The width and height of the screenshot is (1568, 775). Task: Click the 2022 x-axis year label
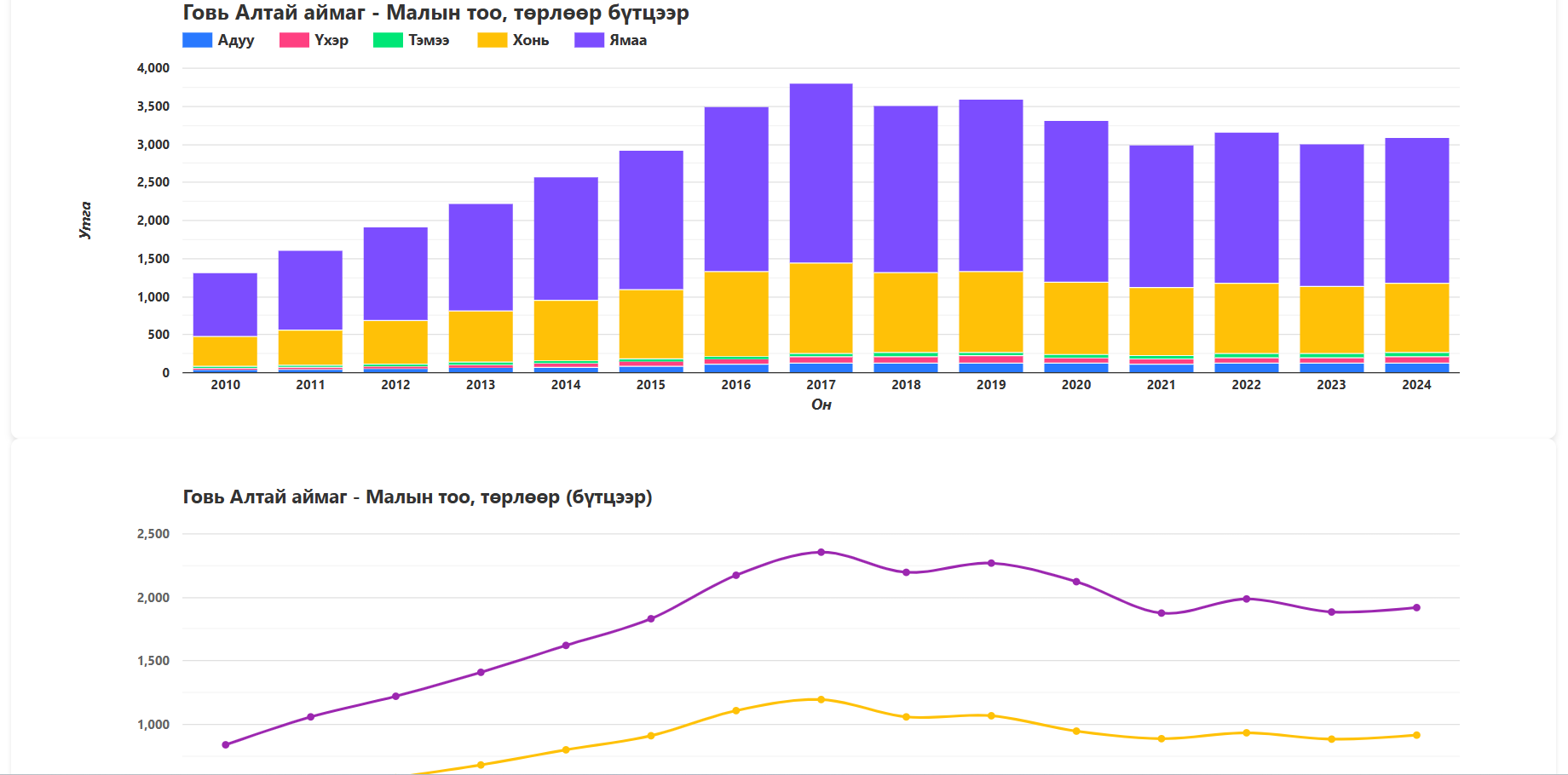[1247, 385]
